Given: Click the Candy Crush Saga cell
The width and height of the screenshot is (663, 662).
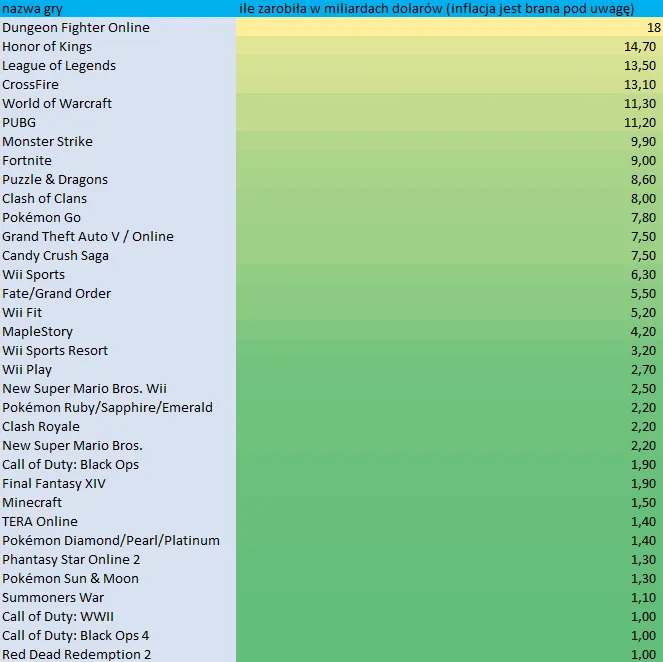Looking at the screenshot, I should pos(118,255).
